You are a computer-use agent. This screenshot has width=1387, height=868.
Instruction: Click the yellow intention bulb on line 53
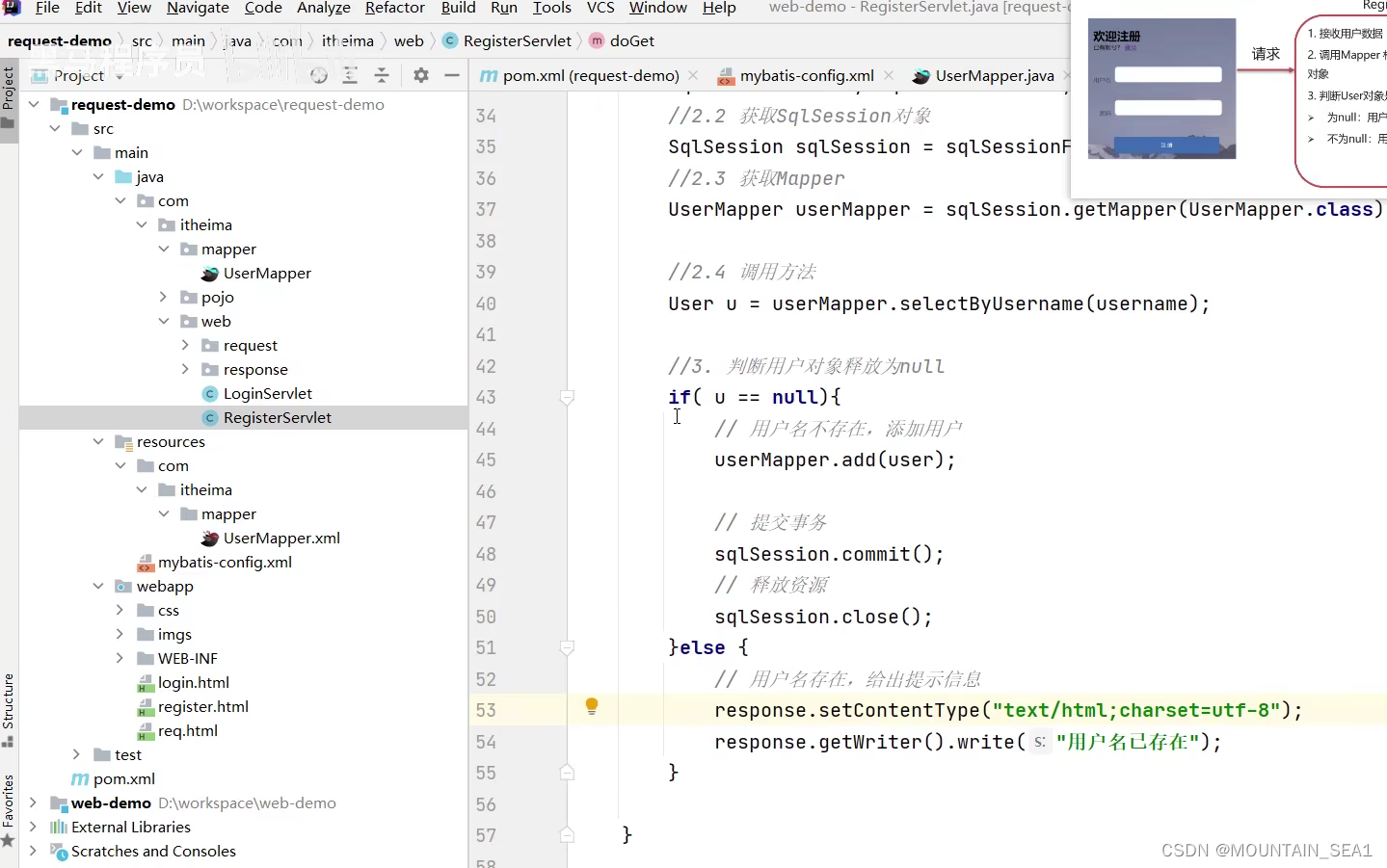pyautogui.click(x=591, y=707)
